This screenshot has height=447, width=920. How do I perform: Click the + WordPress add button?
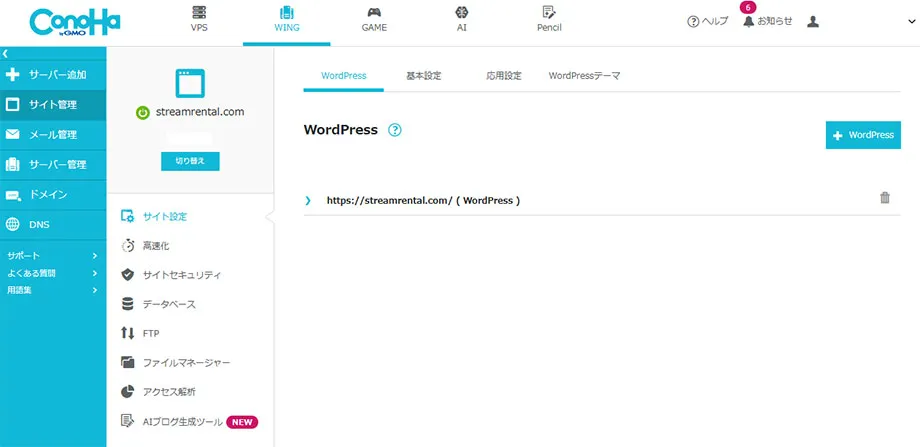pos(862,135)
